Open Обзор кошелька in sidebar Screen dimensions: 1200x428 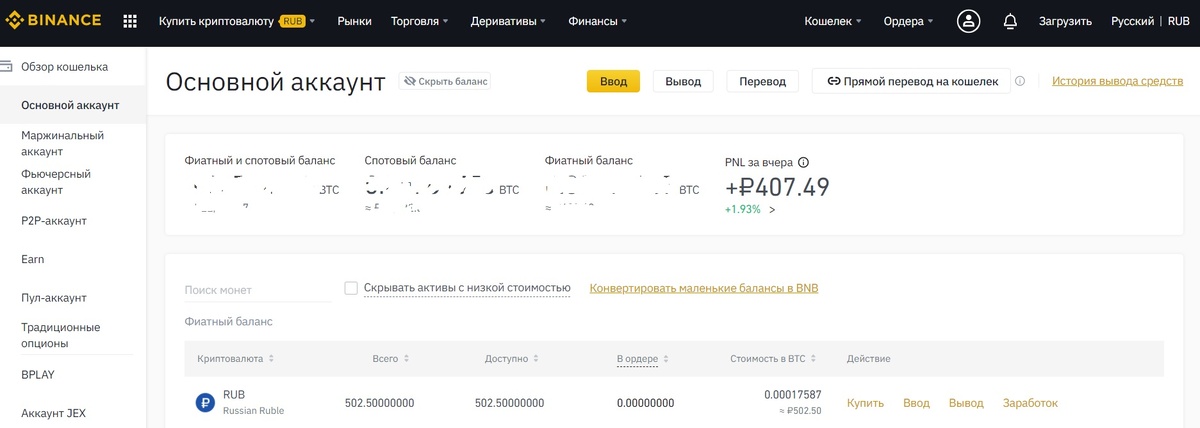(64, 67)
